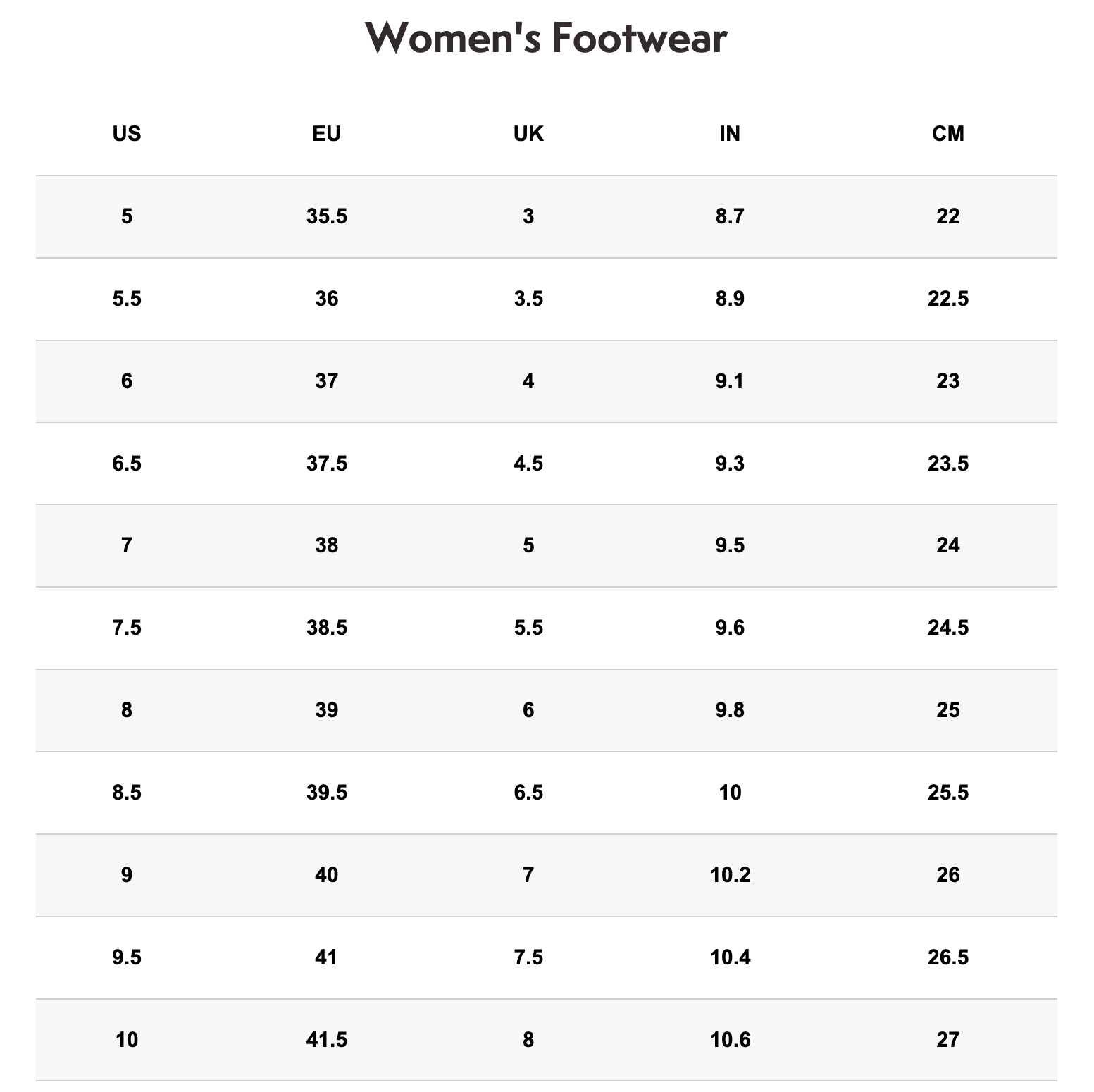The height and width of the screenshot is (1092, 1094).
Task: Select the 23.5 CM cell
Action: (947, 464)
